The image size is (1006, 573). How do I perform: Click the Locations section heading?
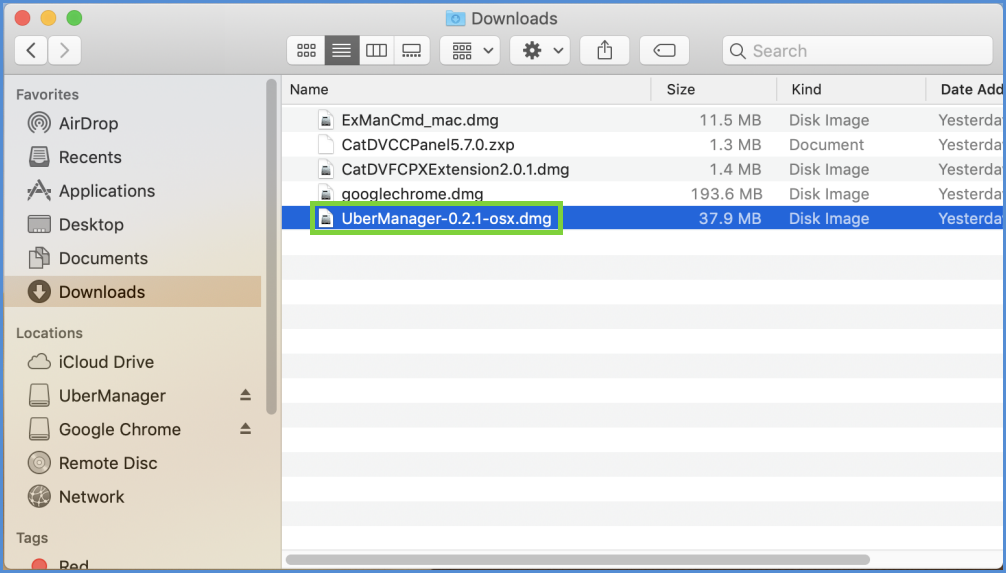pyautogui.click(x=49, y=333)
